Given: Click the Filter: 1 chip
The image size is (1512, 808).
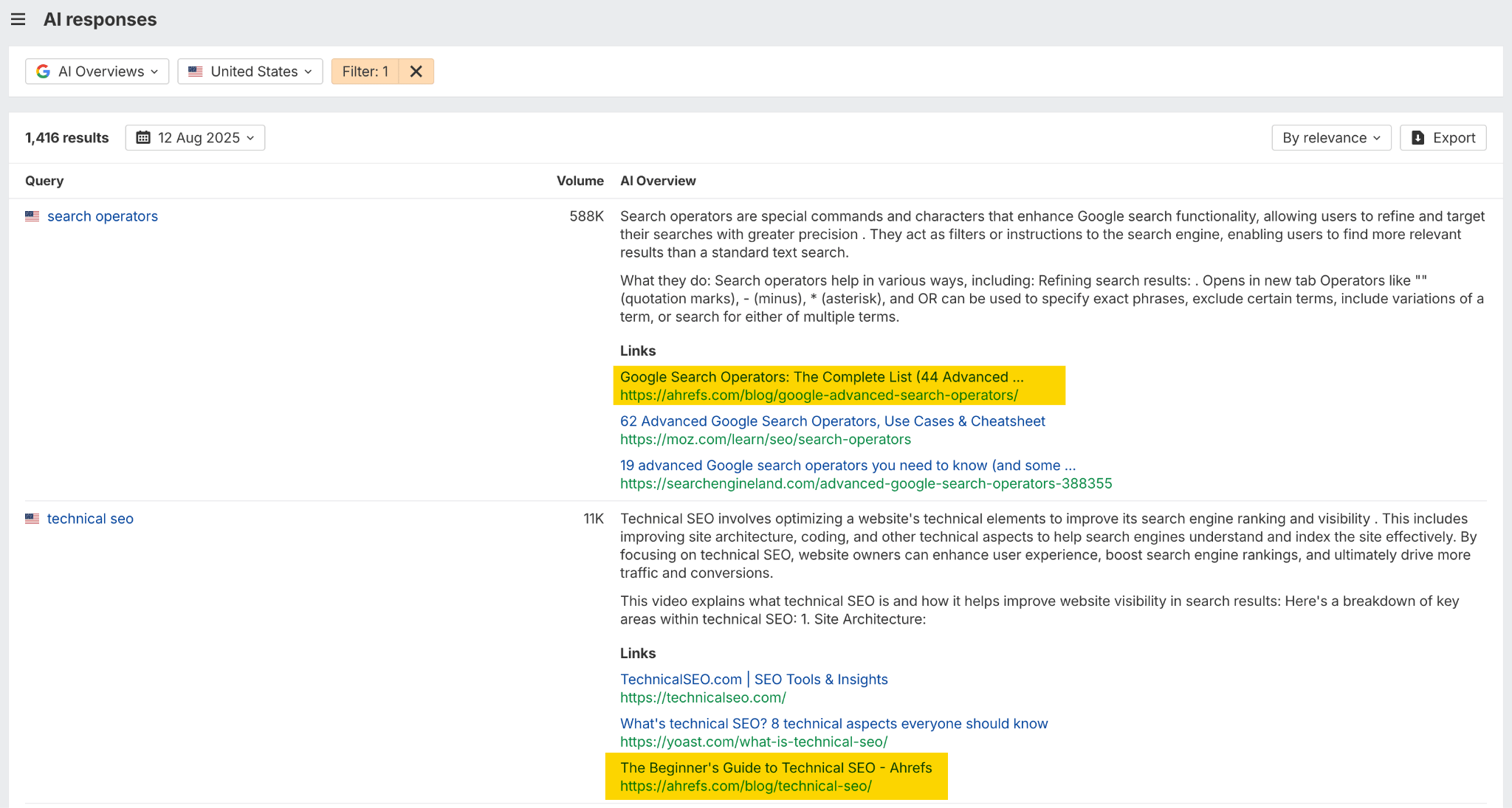Looking at the screenshot, I should (365, 71).
